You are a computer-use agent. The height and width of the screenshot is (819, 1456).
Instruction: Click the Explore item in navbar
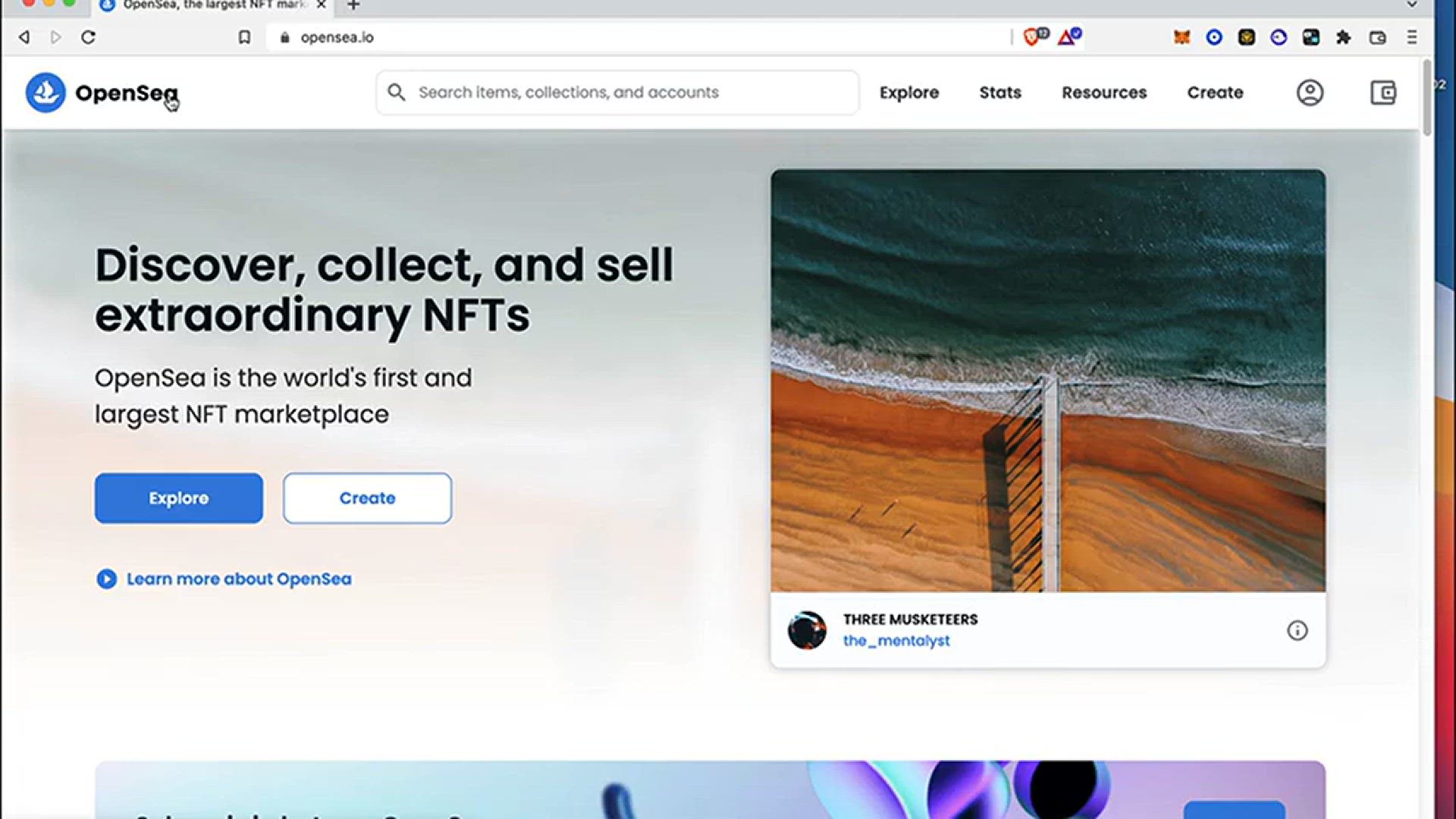coord(908,93)
